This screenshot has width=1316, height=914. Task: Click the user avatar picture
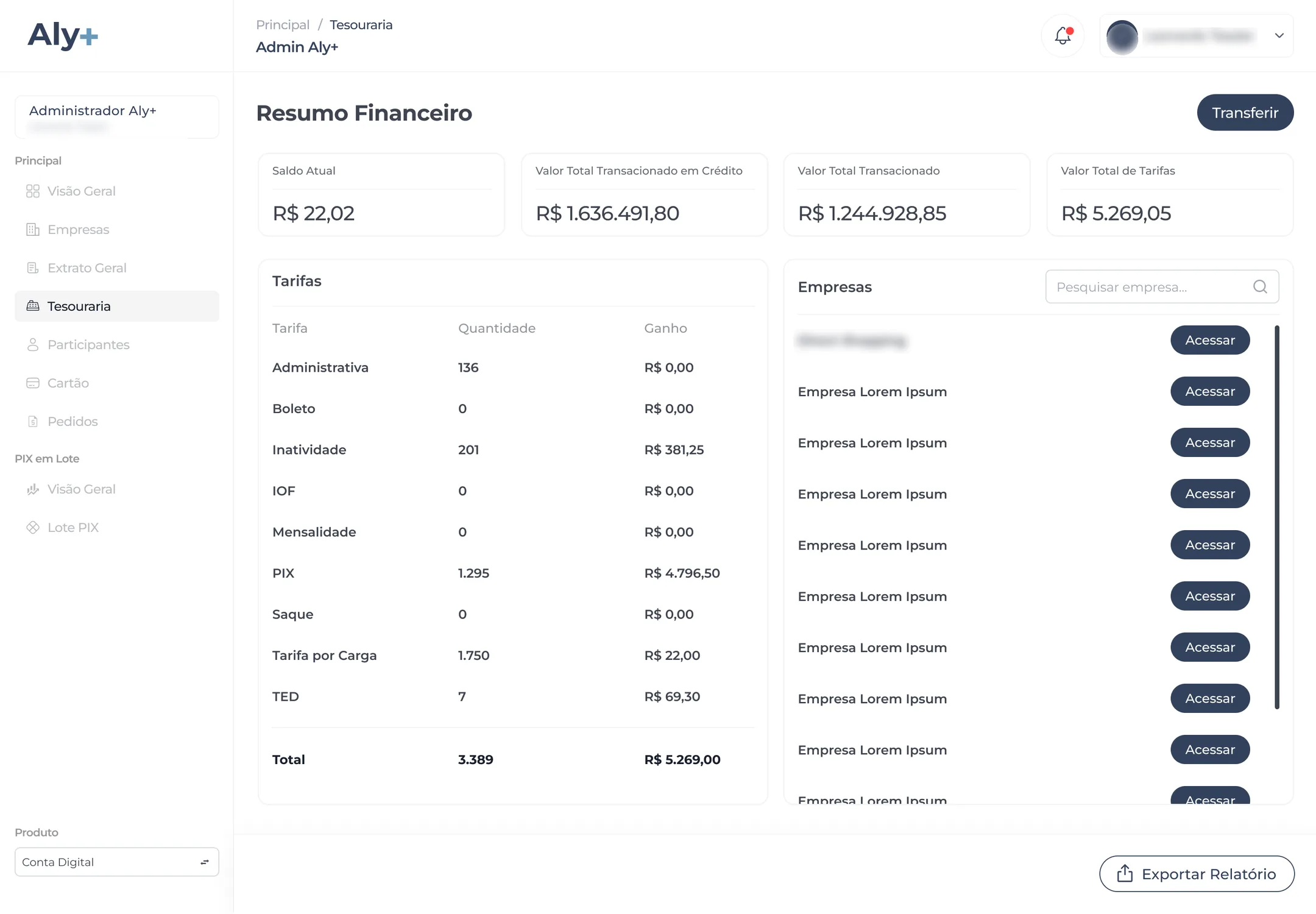pyautogui.click(x=1122, y=37)
